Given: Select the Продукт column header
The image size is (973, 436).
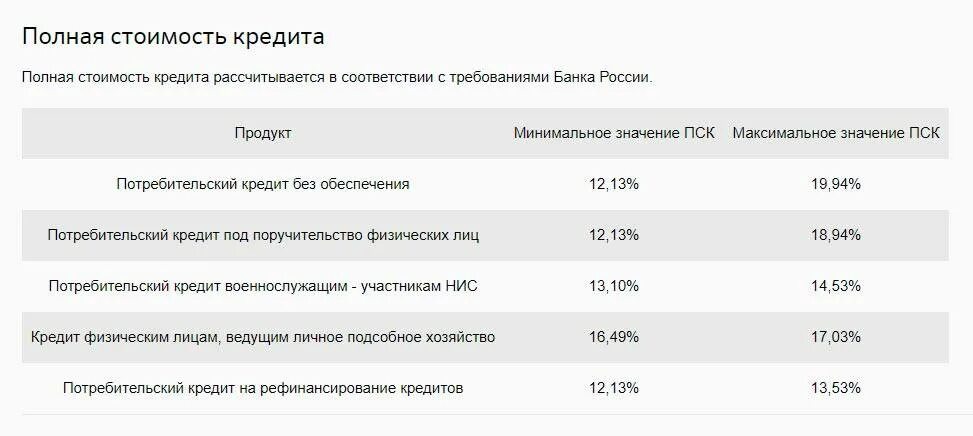Looking at the screenshot, I should click(x=263, y=133).
